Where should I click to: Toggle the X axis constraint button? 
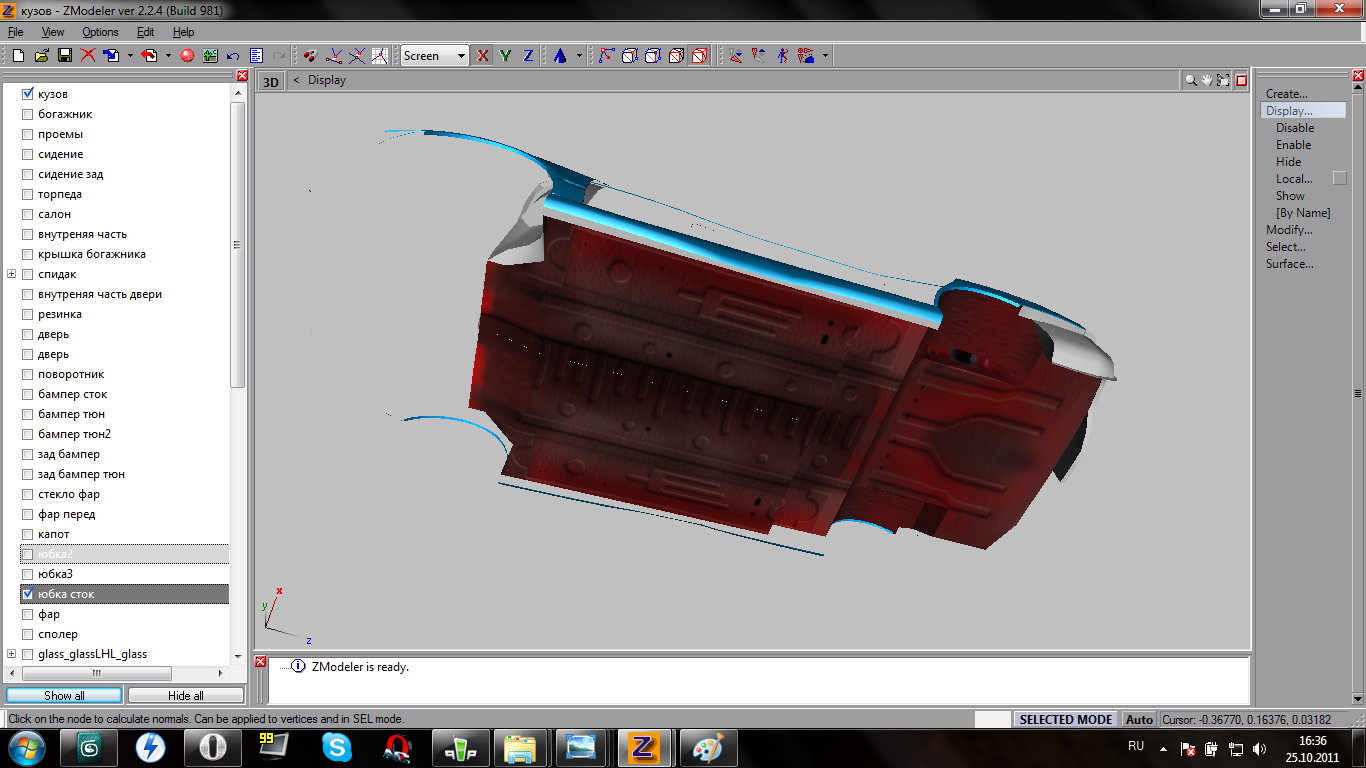click(483, 56)
